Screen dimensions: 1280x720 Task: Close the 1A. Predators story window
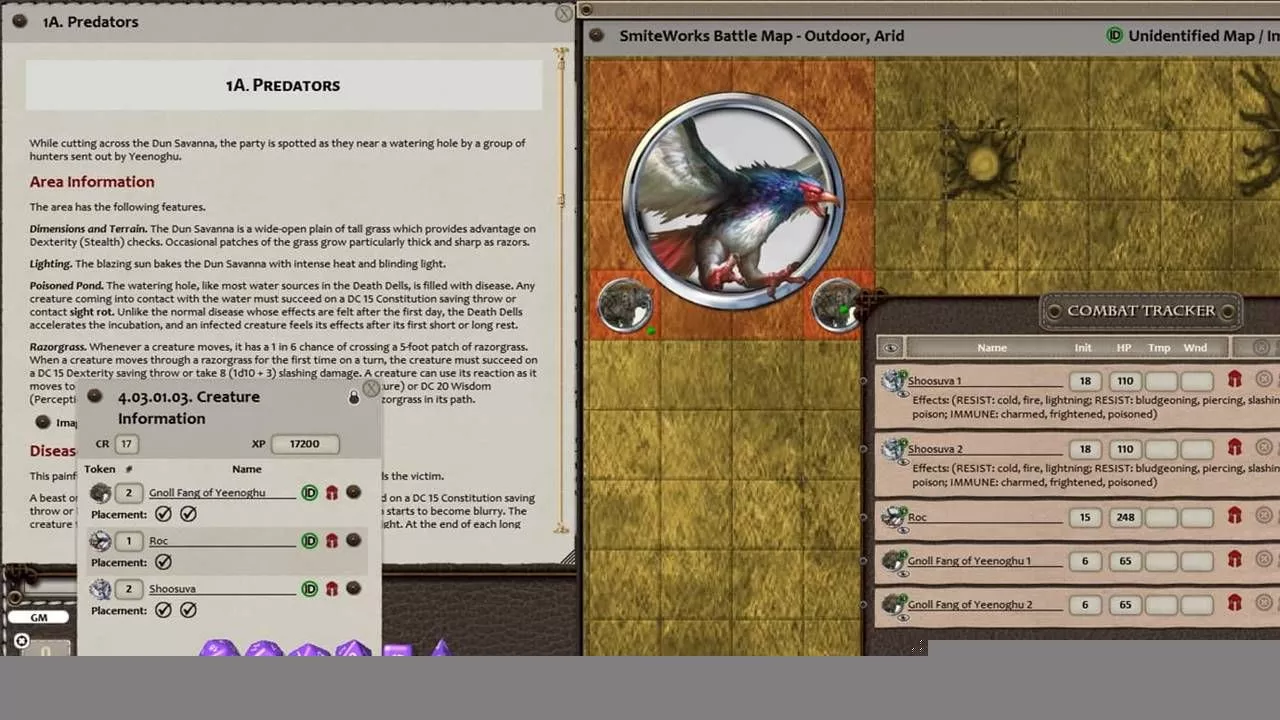(x=564, y=13)
